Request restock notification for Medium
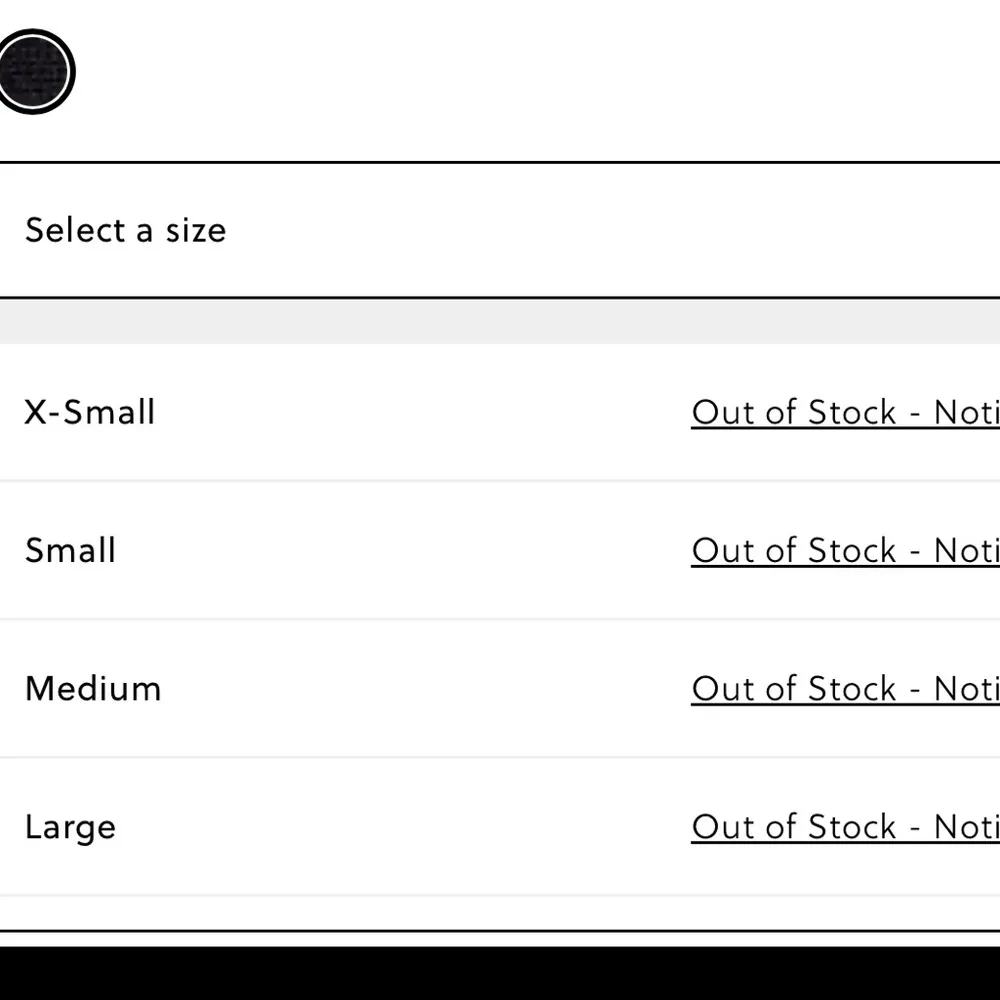This screenshot has height=1000, width=1000. point(845,689)
